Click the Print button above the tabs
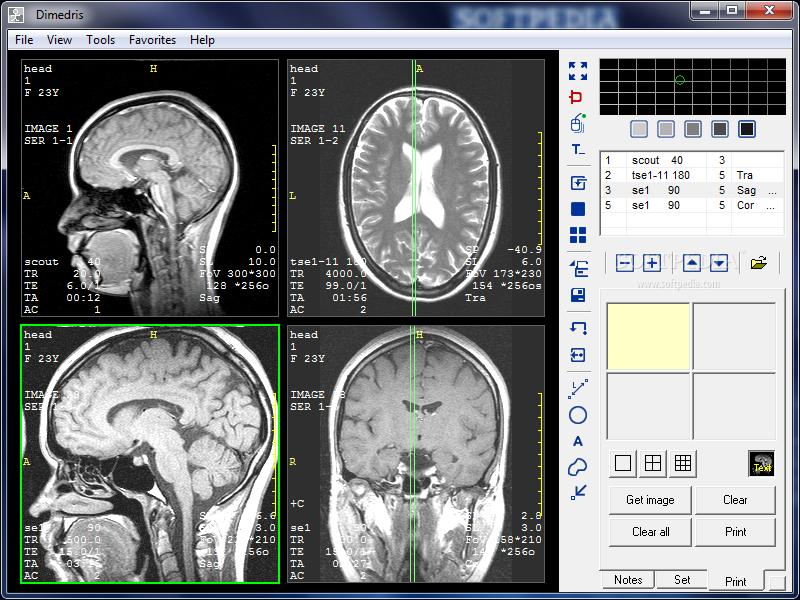The width and height of the screenshot is (800, 600). 735,532
